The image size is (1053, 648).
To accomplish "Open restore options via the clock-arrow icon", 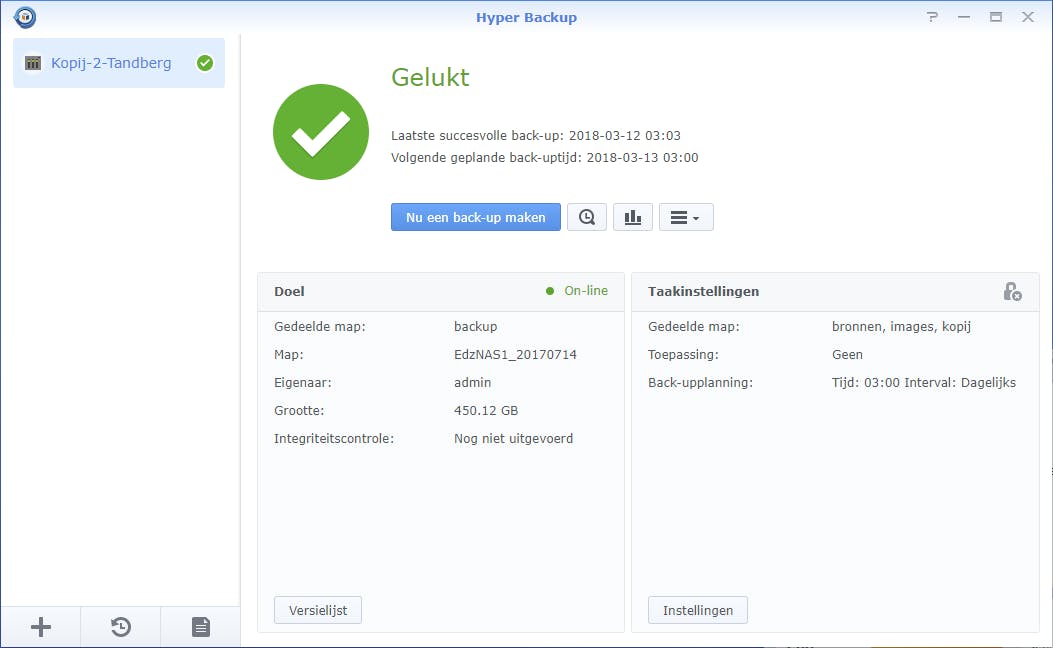I will click(x=120, y=627).
